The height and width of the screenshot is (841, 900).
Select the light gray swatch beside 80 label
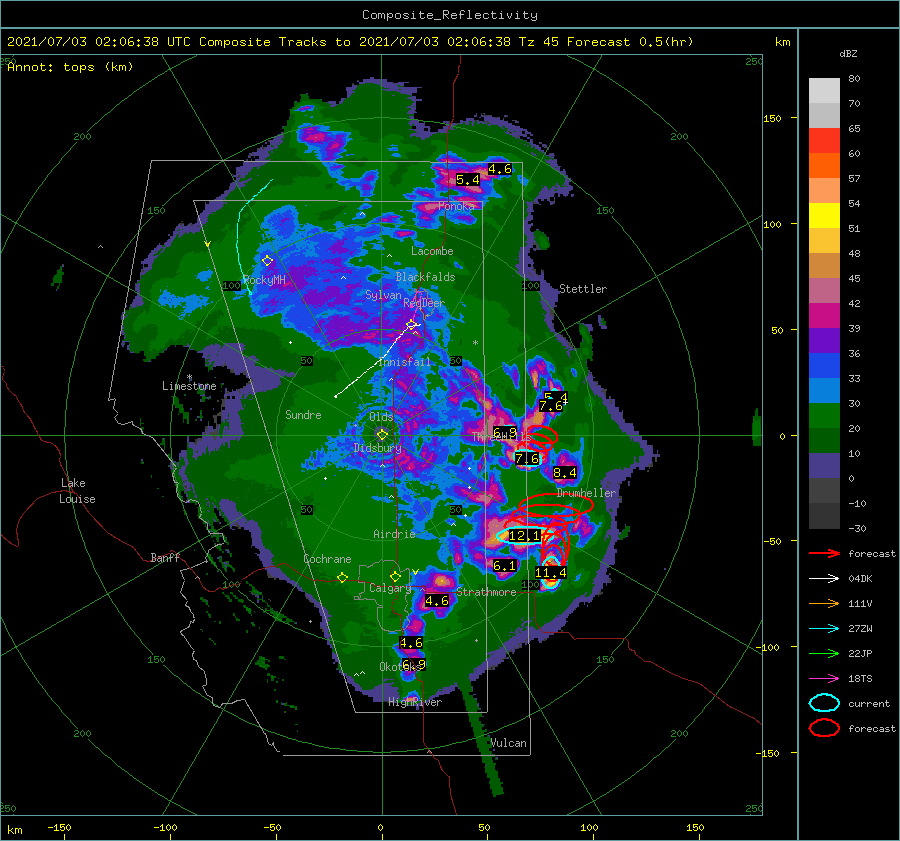(x=824, y=91)
